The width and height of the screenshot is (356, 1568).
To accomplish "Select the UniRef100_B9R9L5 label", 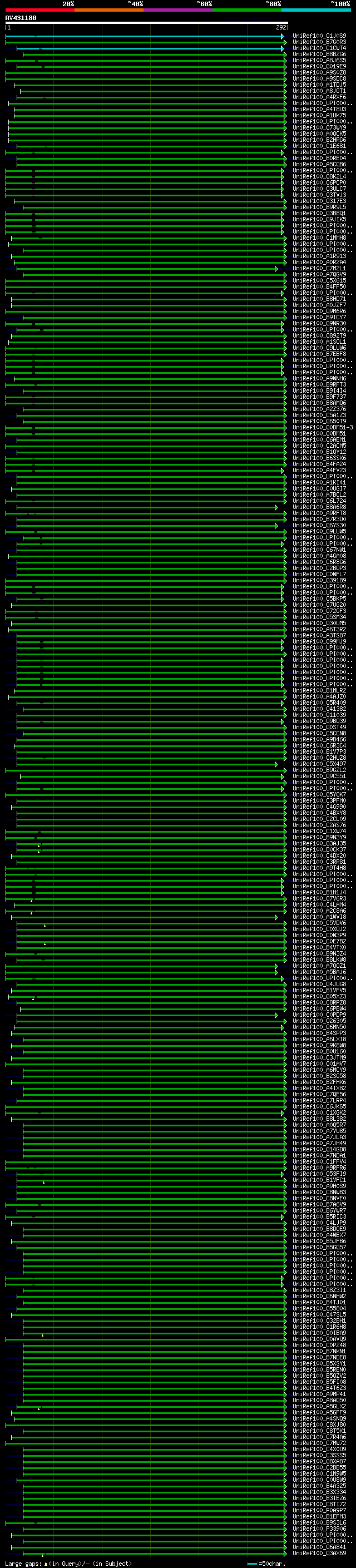I will (x=319, y=207).
